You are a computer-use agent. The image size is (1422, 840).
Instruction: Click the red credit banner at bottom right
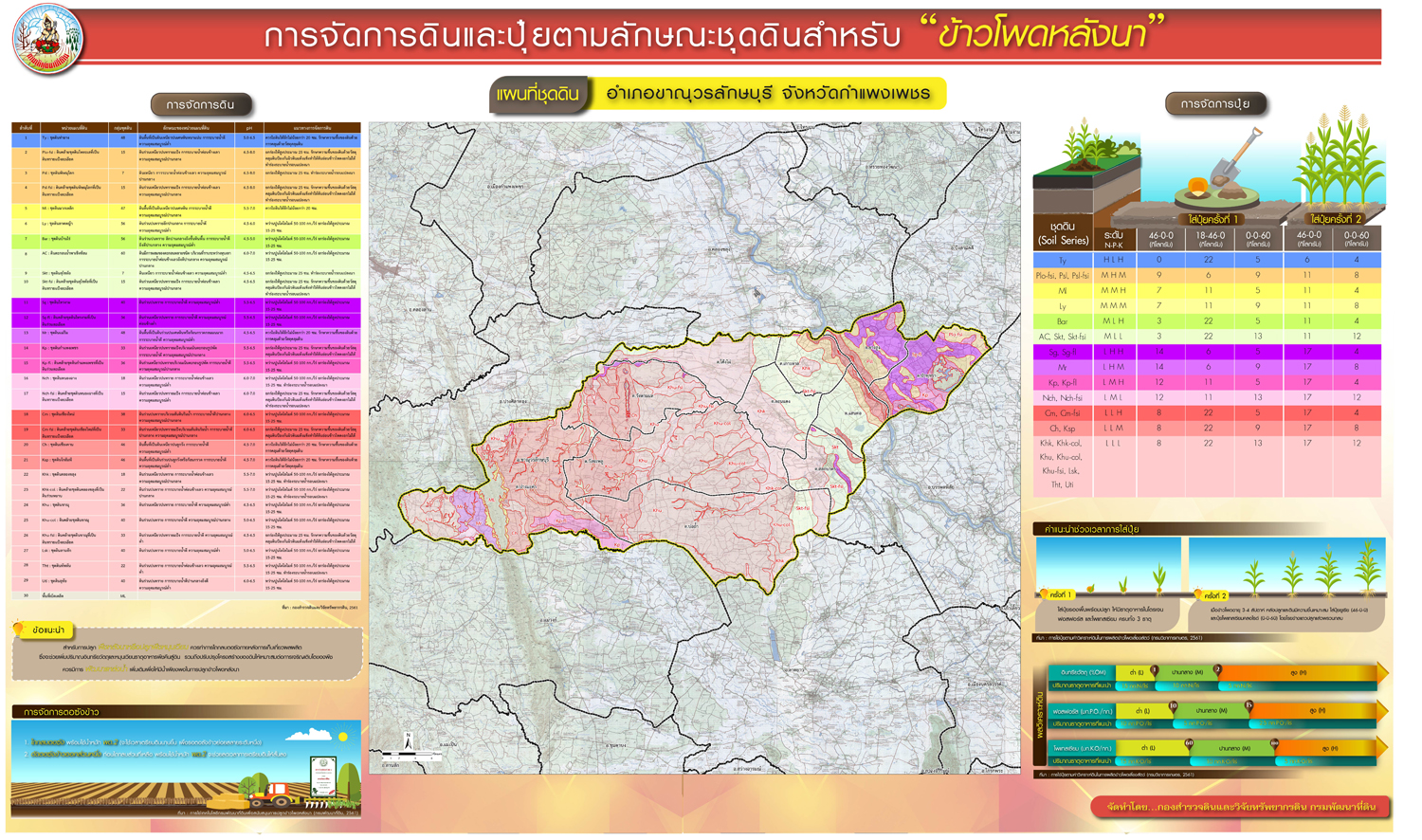tap(1241, 808)
